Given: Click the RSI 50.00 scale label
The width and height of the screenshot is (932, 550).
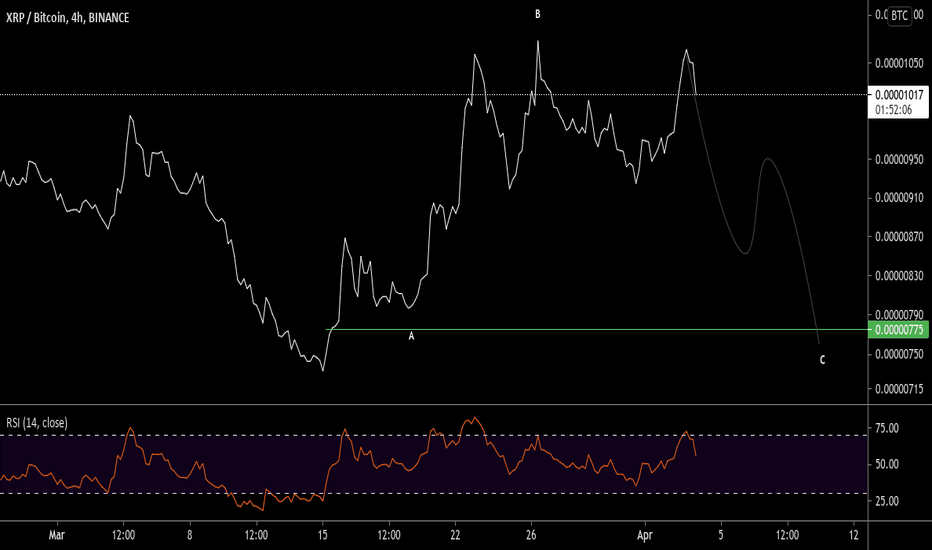Looking at the screenshot, I should coord(887,464).
